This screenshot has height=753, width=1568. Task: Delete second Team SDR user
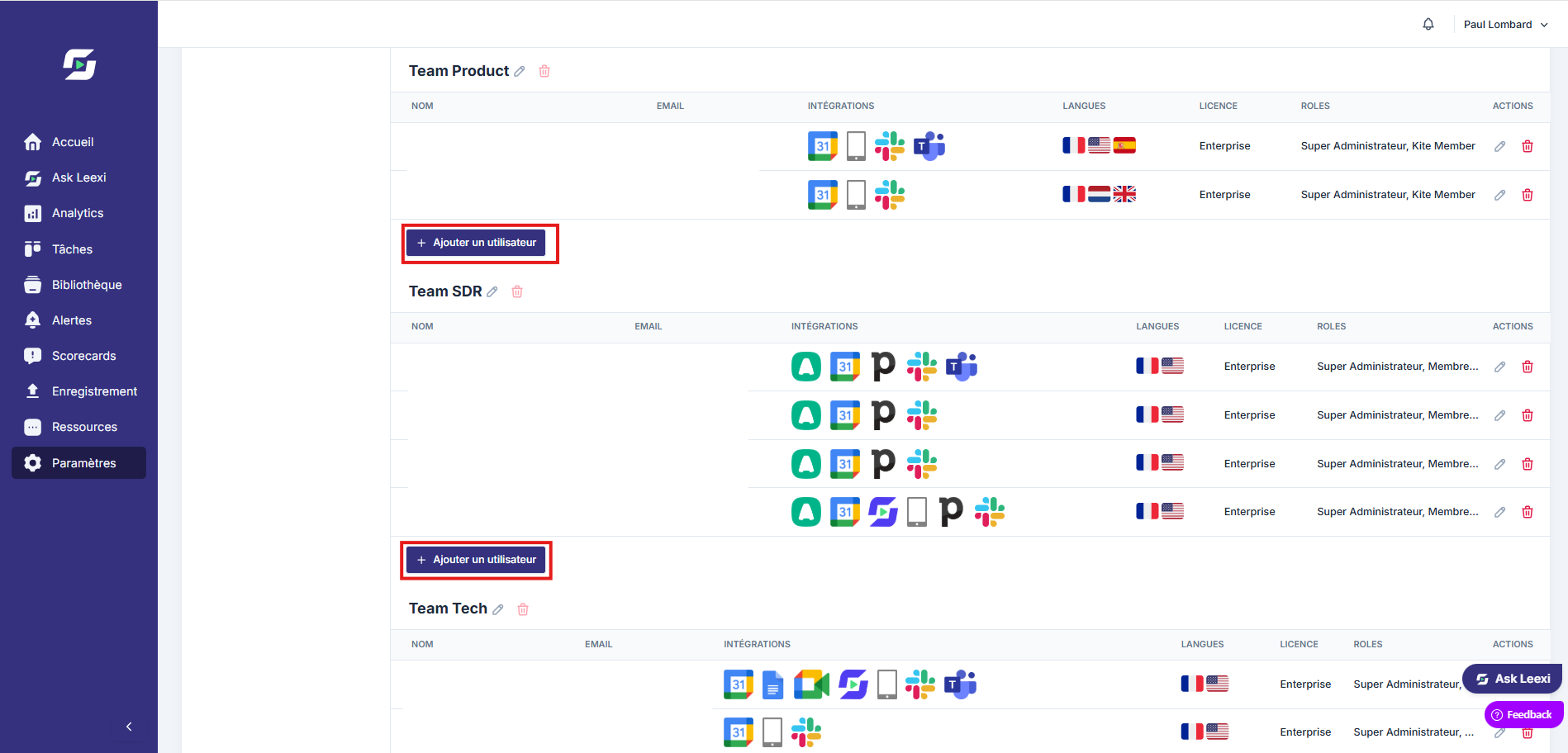coord(1528,415)
